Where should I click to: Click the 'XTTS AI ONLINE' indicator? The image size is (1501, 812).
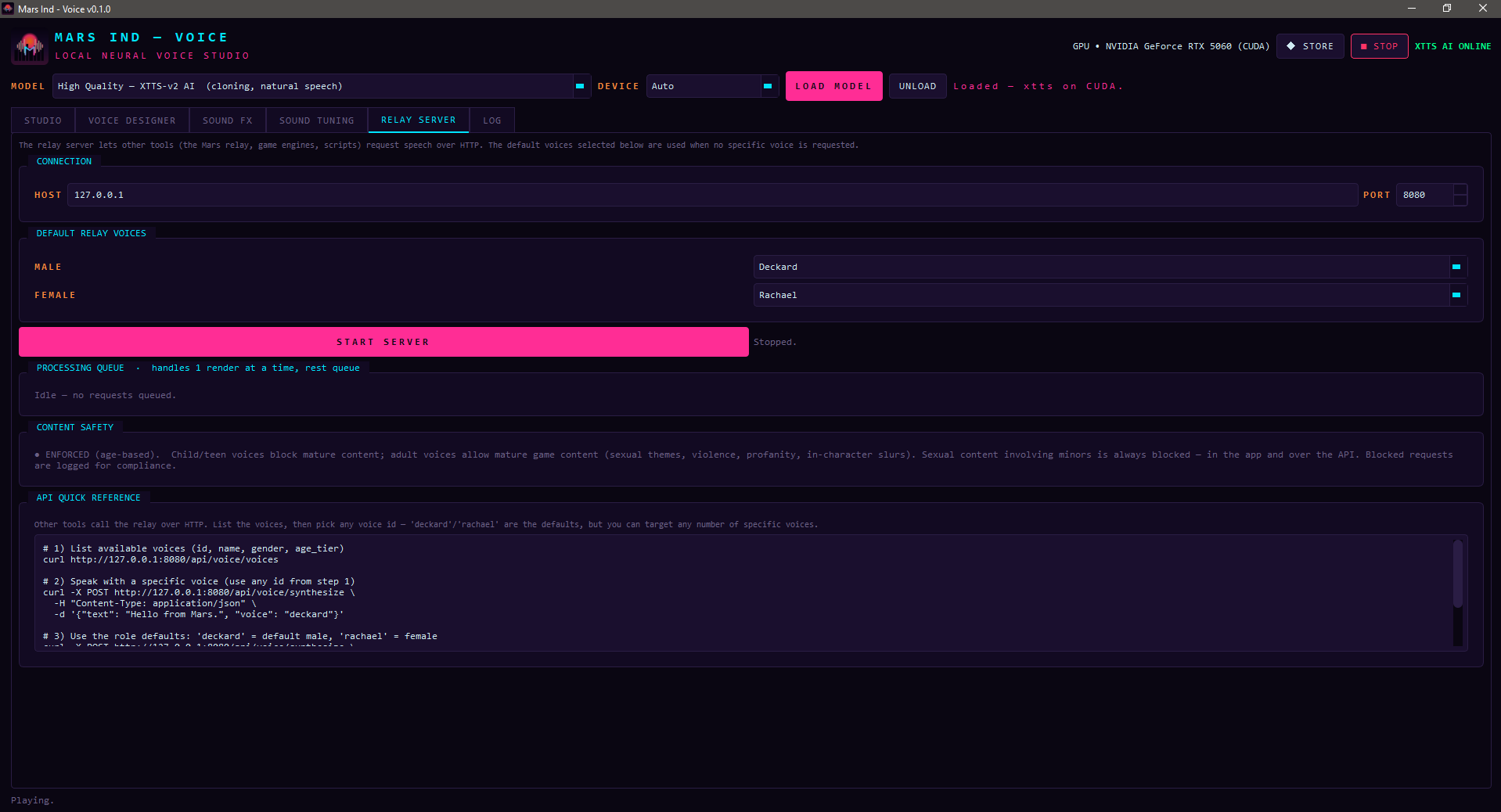click(1452, 46)
